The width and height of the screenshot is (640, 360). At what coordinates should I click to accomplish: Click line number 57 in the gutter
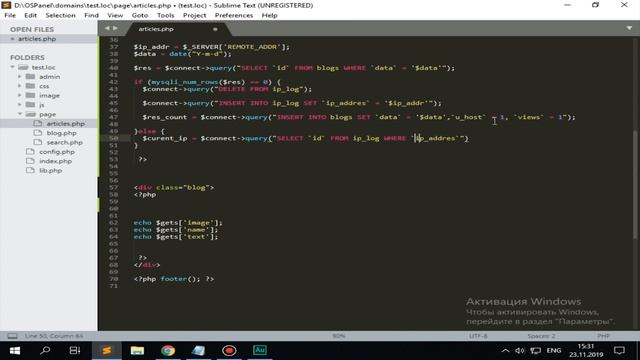113,187
